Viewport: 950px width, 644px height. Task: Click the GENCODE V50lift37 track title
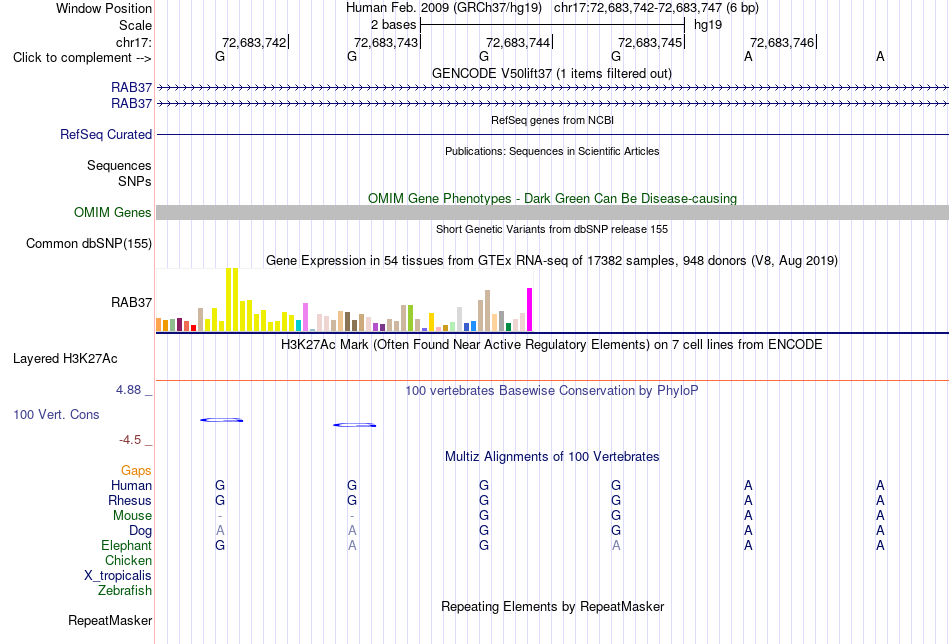click(x=551, y=73)
